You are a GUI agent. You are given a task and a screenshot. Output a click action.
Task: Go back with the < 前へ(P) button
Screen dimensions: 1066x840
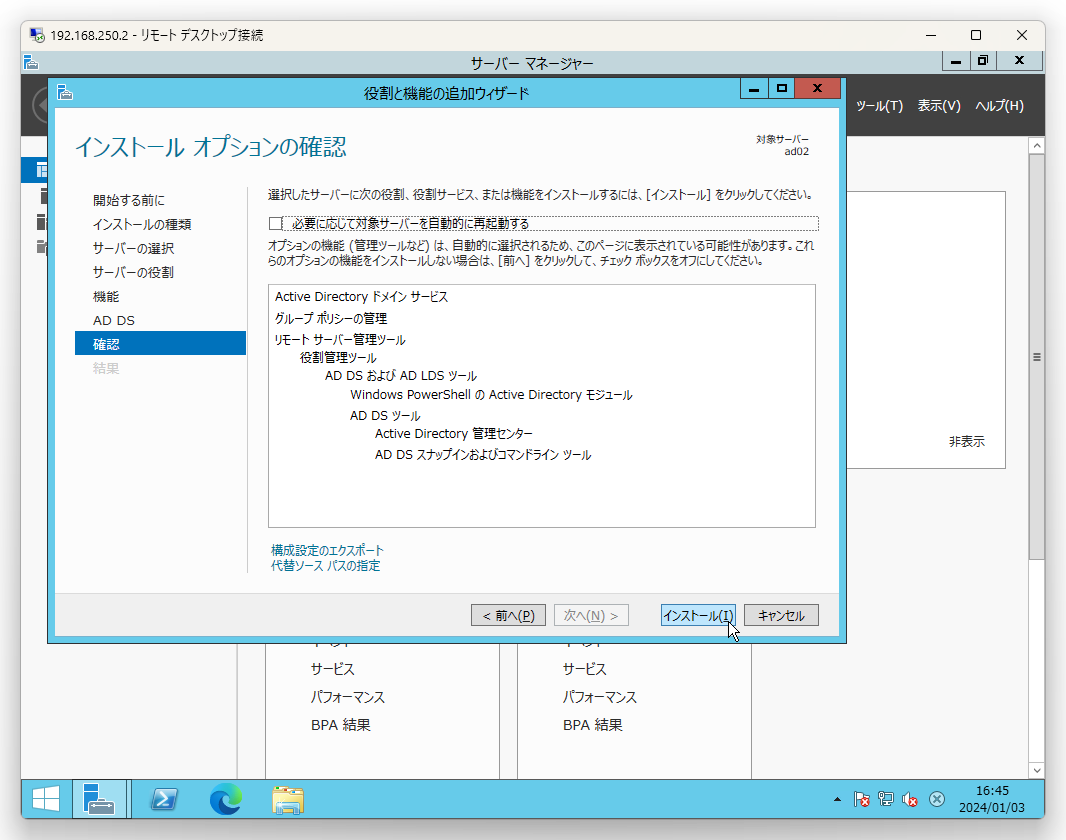click(509, 615)
